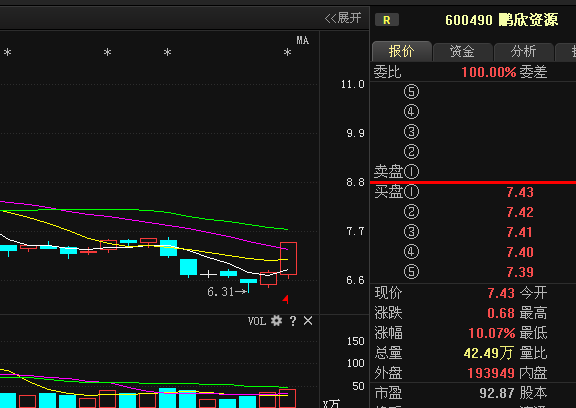Click the third asterisk marker from the left

coord(168,53)
